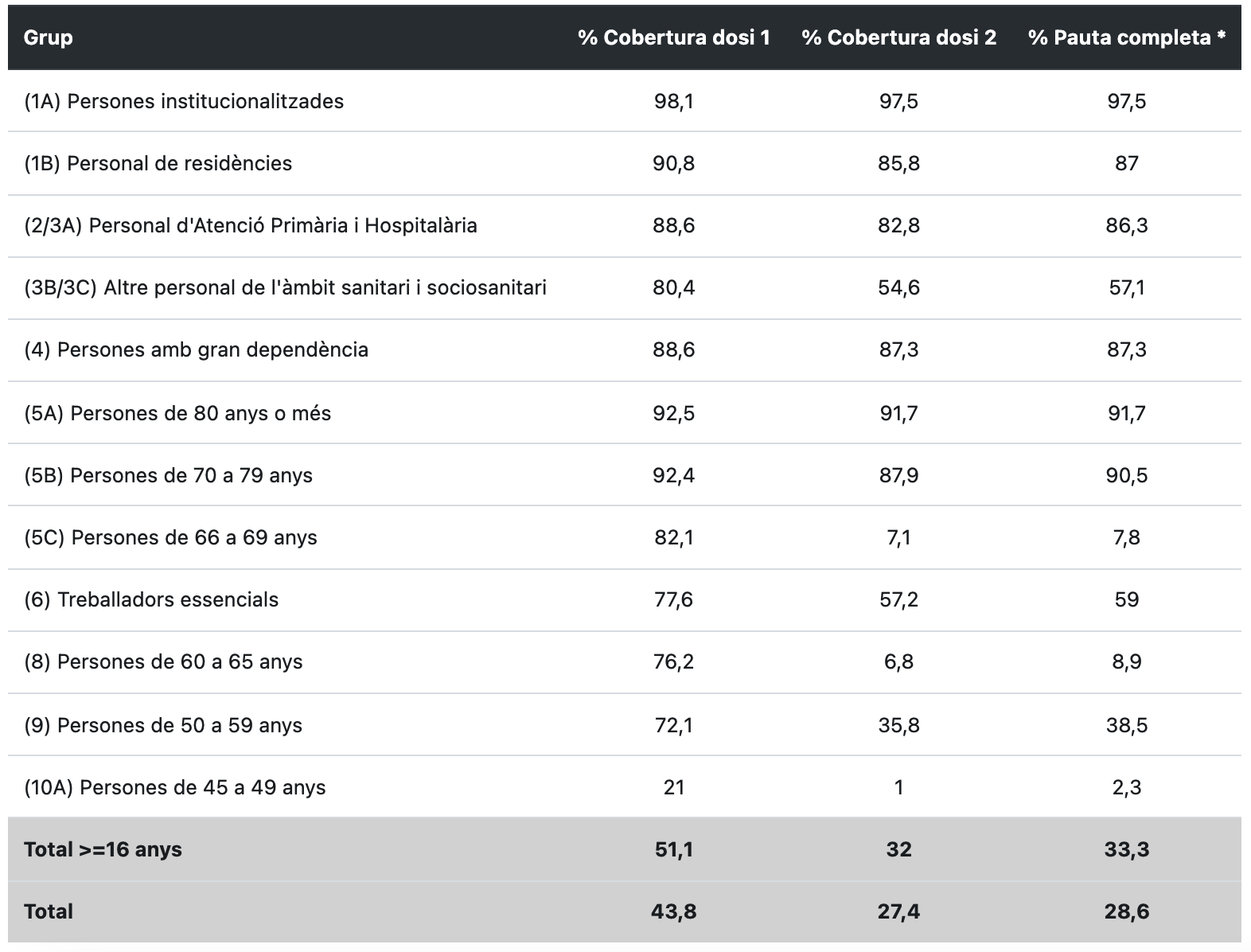1251x952 pixels.
Task: Select the Personal de residències row label
Action: coord(158,163)
